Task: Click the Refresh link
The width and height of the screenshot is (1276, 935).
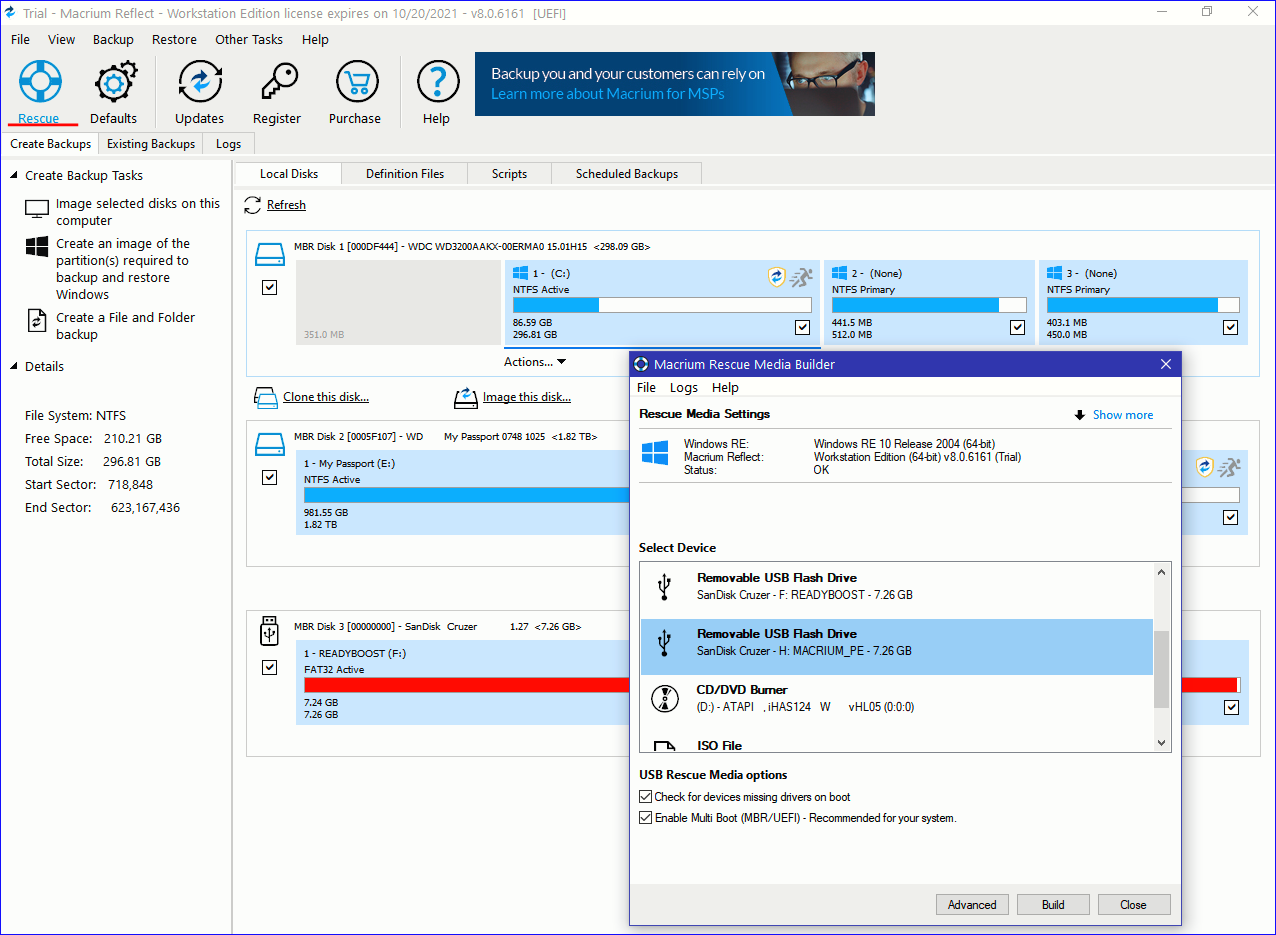Action: [286, 205]
